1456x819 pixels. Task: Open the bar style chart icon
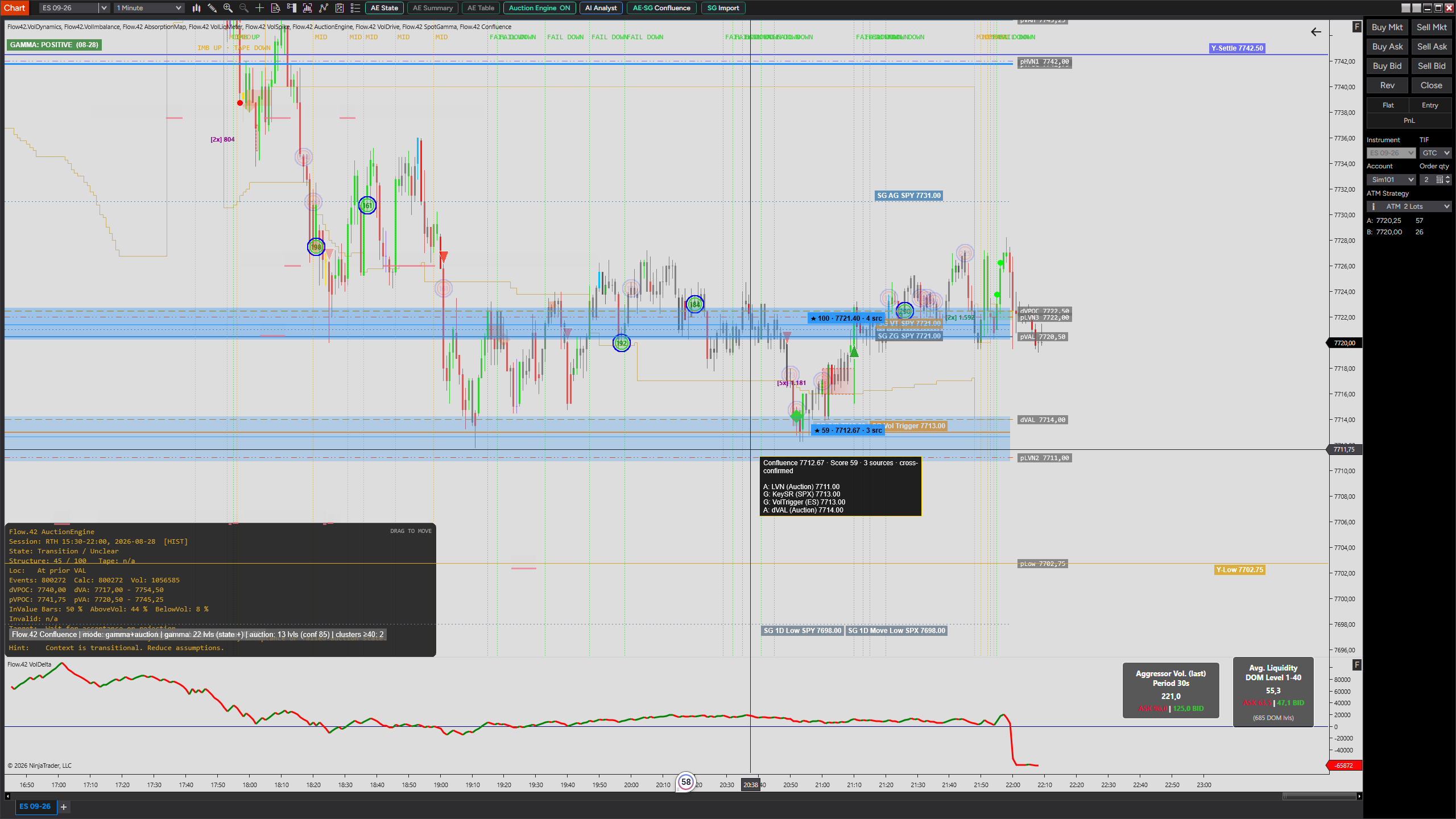click(196, 8)
